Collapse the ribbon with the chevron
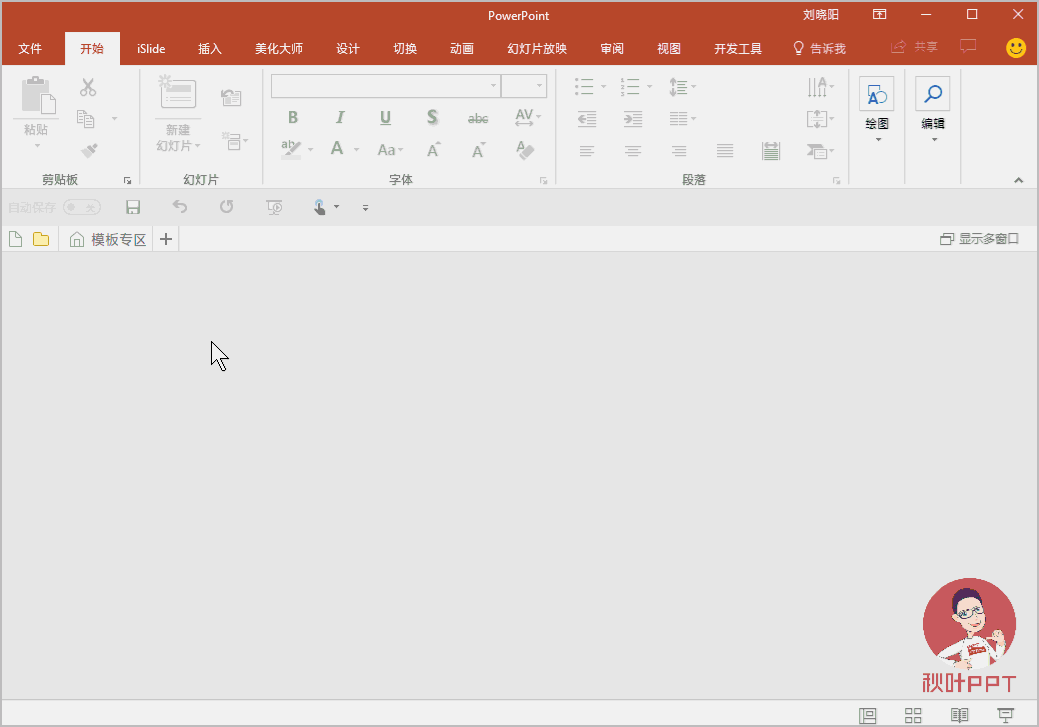This screenshot has height=727, width=1039. 1018,180
